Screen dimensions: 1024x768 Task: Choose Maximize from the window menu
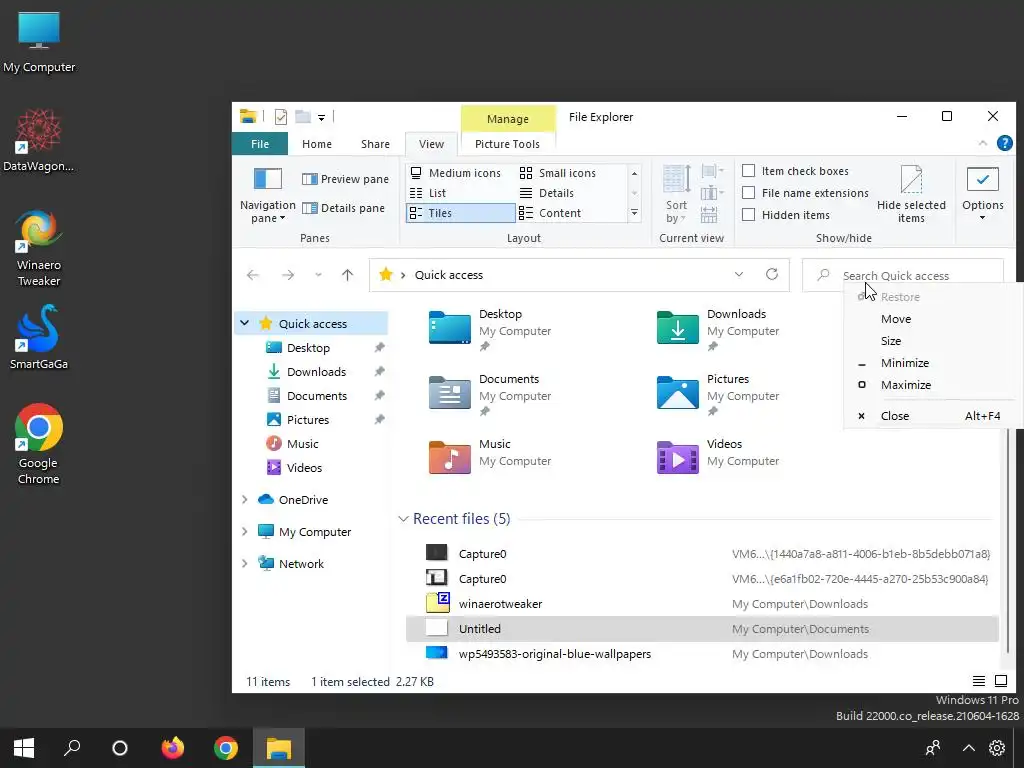pos(933,385)
